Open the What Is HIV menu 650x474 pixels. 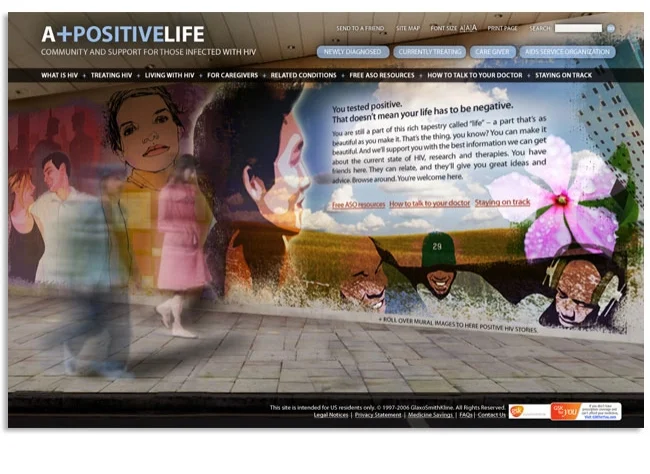[59, 75]
